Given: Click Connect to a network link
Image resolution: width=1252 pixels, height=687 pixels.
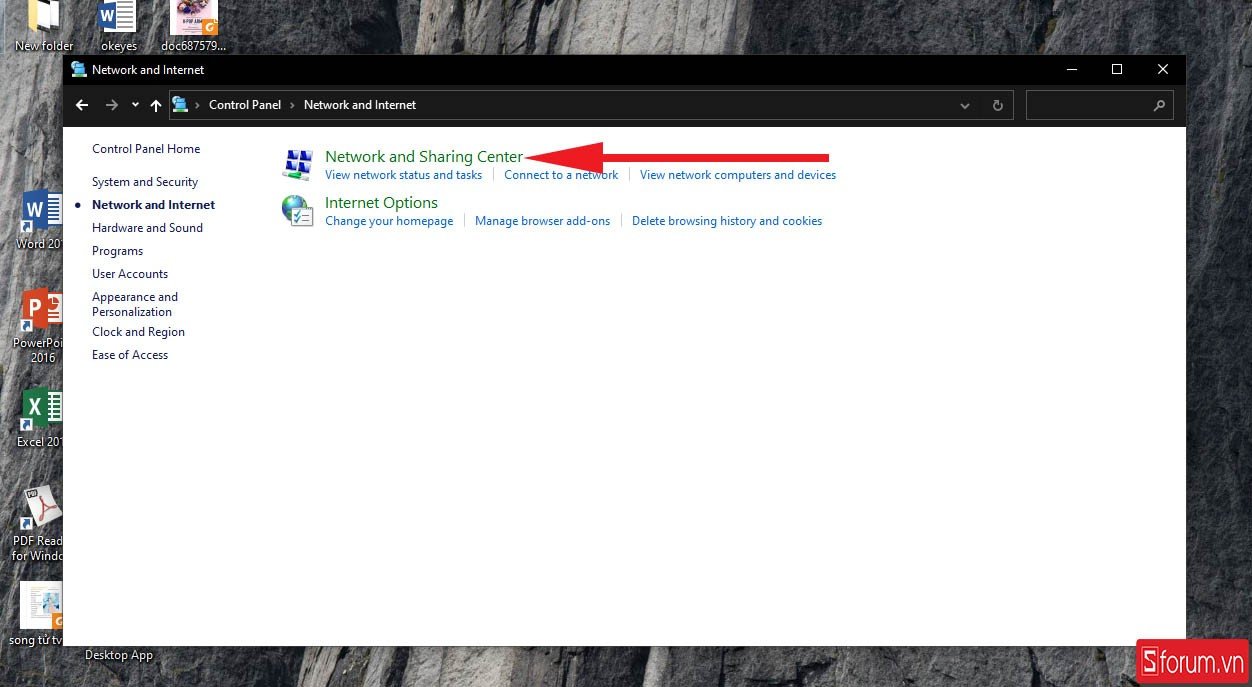Looking at the screenshot, I should point(560,174).
